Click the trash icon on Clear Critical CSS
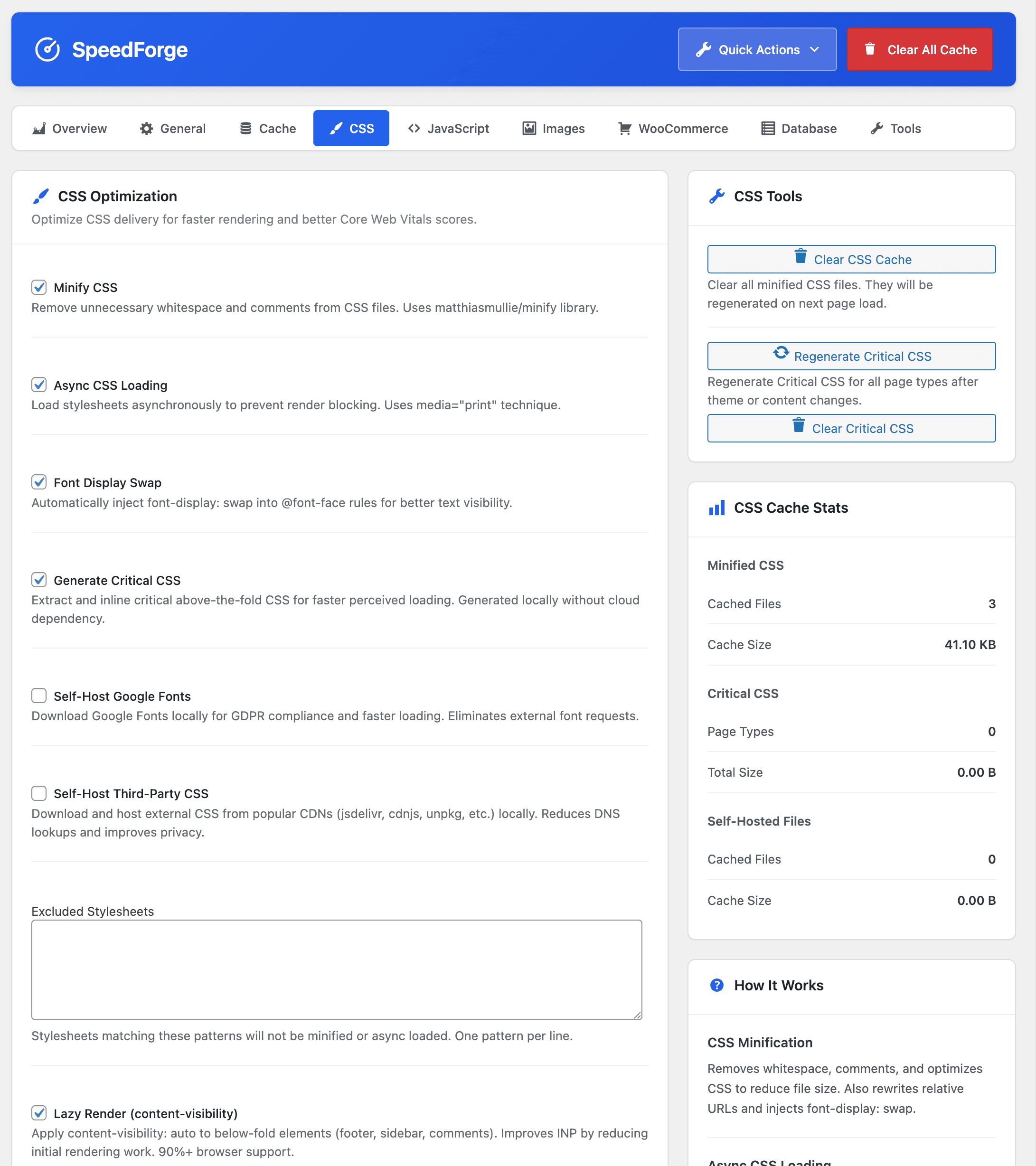1036x1166 pixels. pyautogui.click(x=799, y=425)
